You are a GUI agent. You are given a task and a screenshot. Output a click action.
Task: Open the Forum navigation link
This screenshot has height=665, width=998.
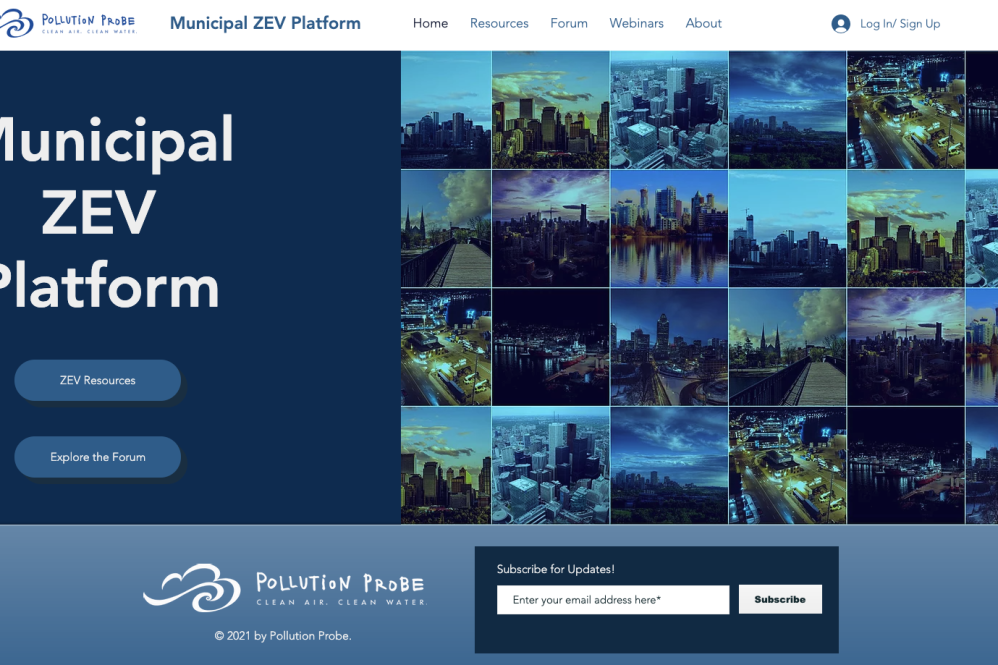pos(569,24)
